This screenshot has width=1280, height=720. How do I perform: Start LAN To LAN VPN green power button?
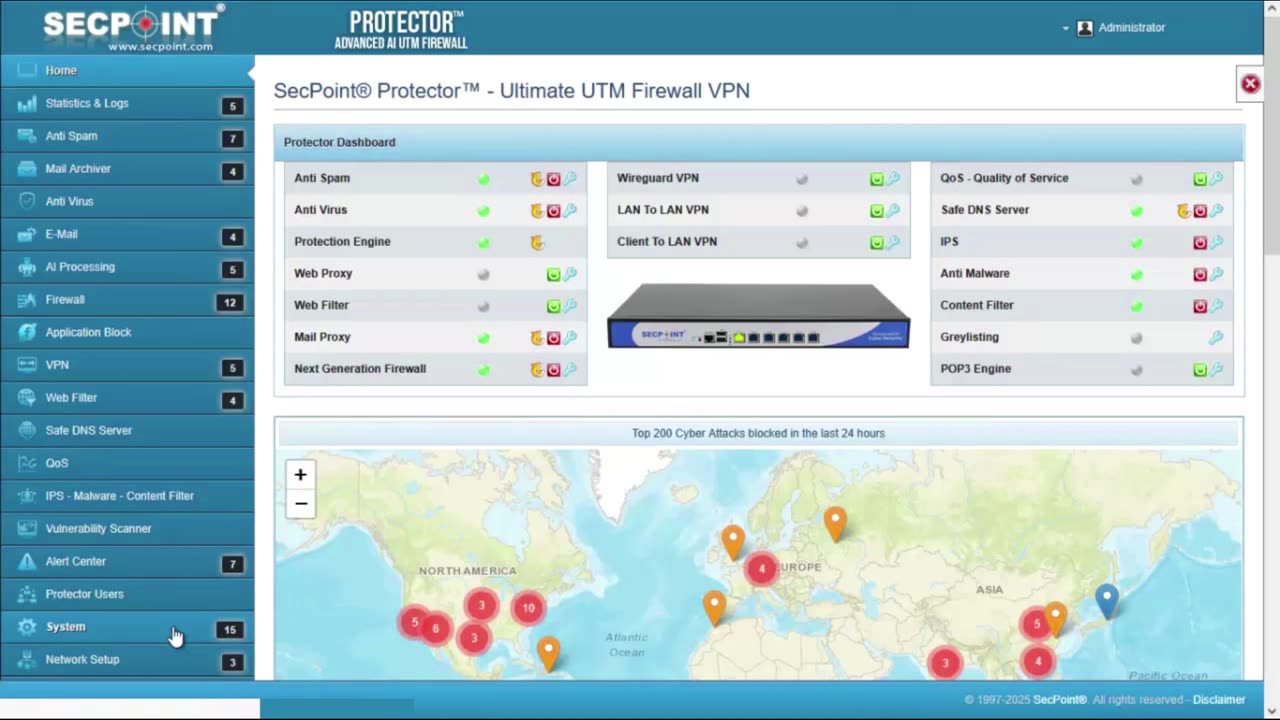(x=877, y=211)
